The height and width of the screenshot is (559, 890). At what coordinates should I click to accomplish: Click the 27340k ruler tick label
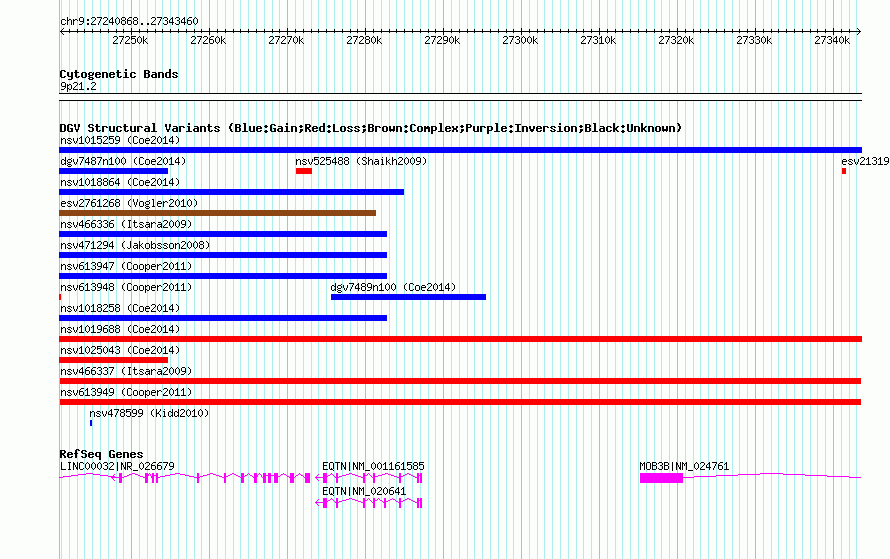pyautogui.click(x=832, y=40)
